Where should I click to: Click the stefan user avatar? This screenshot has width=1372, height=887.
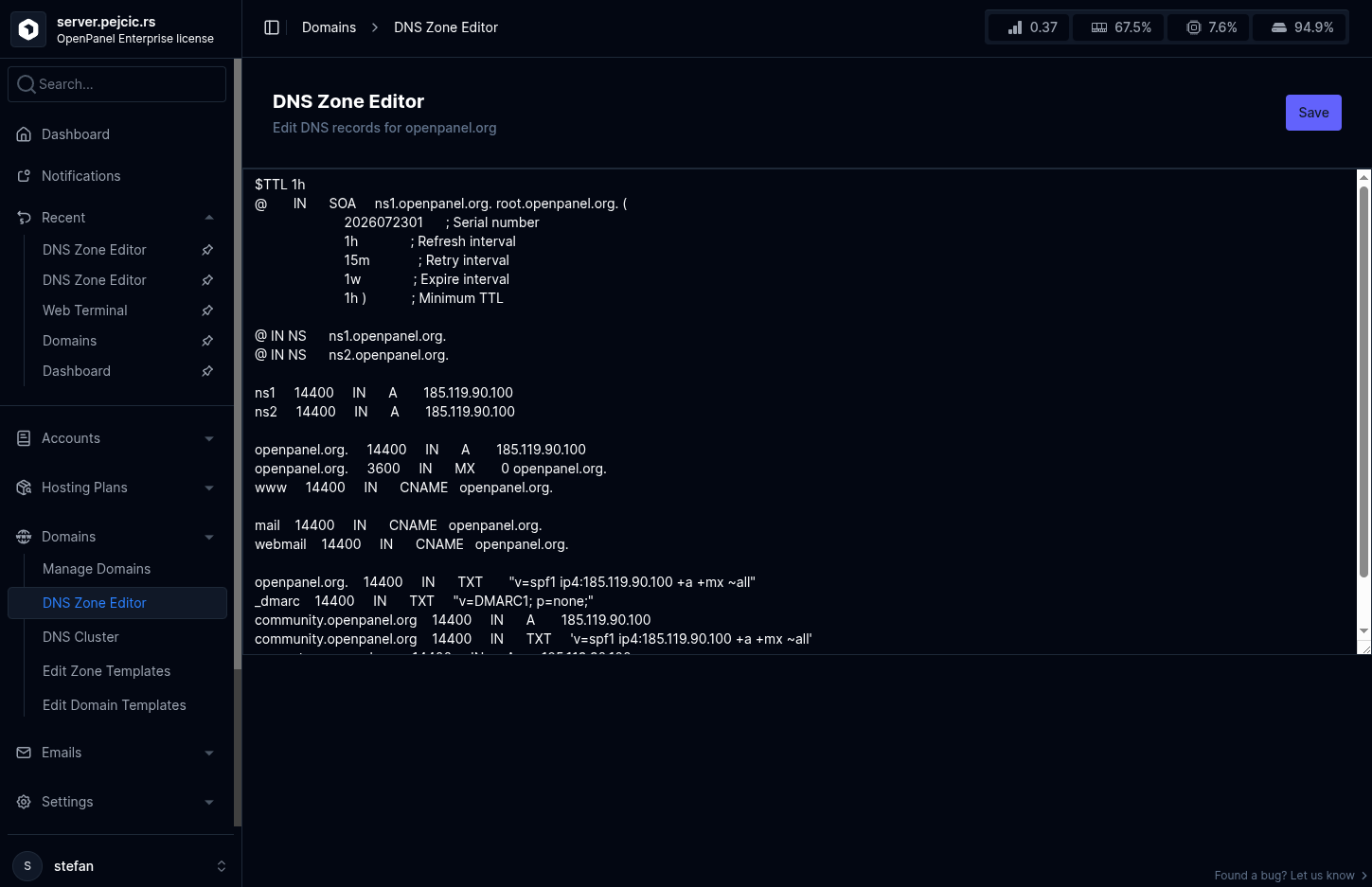pos(27,866)
